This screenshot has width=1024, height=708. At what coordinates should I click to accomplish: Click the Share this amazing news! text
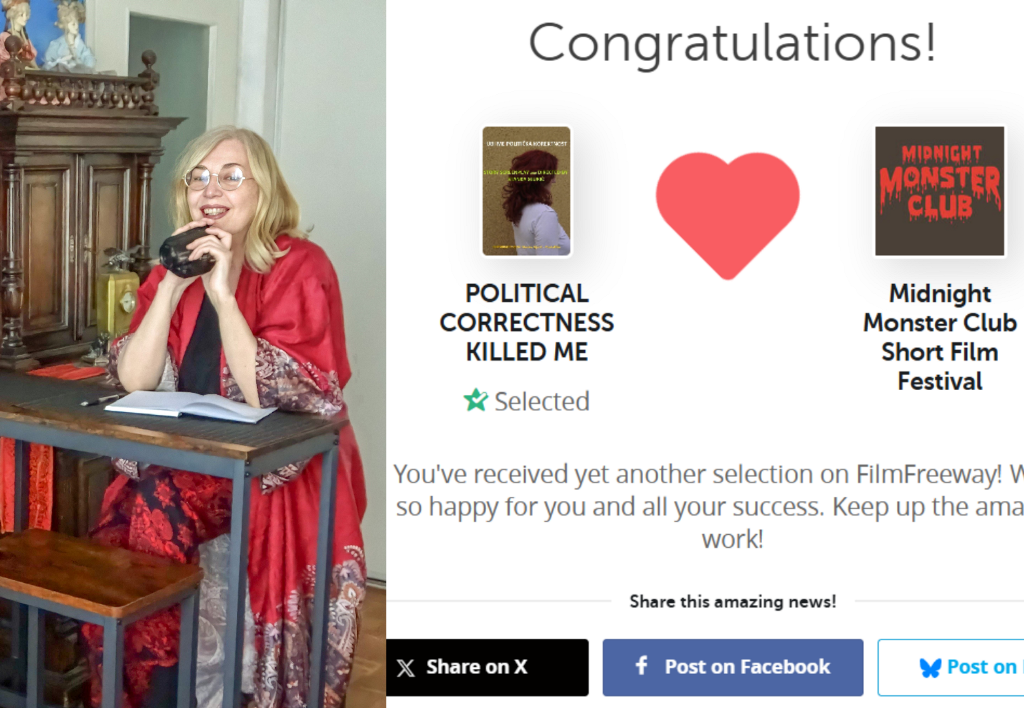(732, 601)
